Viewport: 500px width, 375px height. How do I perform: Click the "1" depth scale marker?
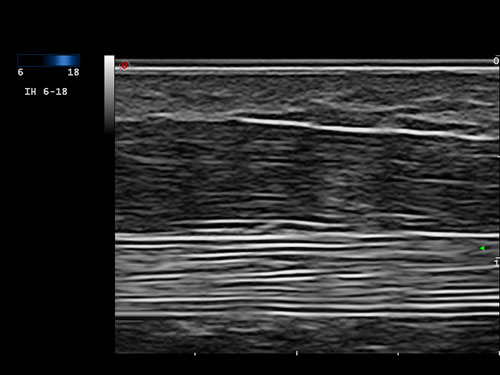(497, 263)
